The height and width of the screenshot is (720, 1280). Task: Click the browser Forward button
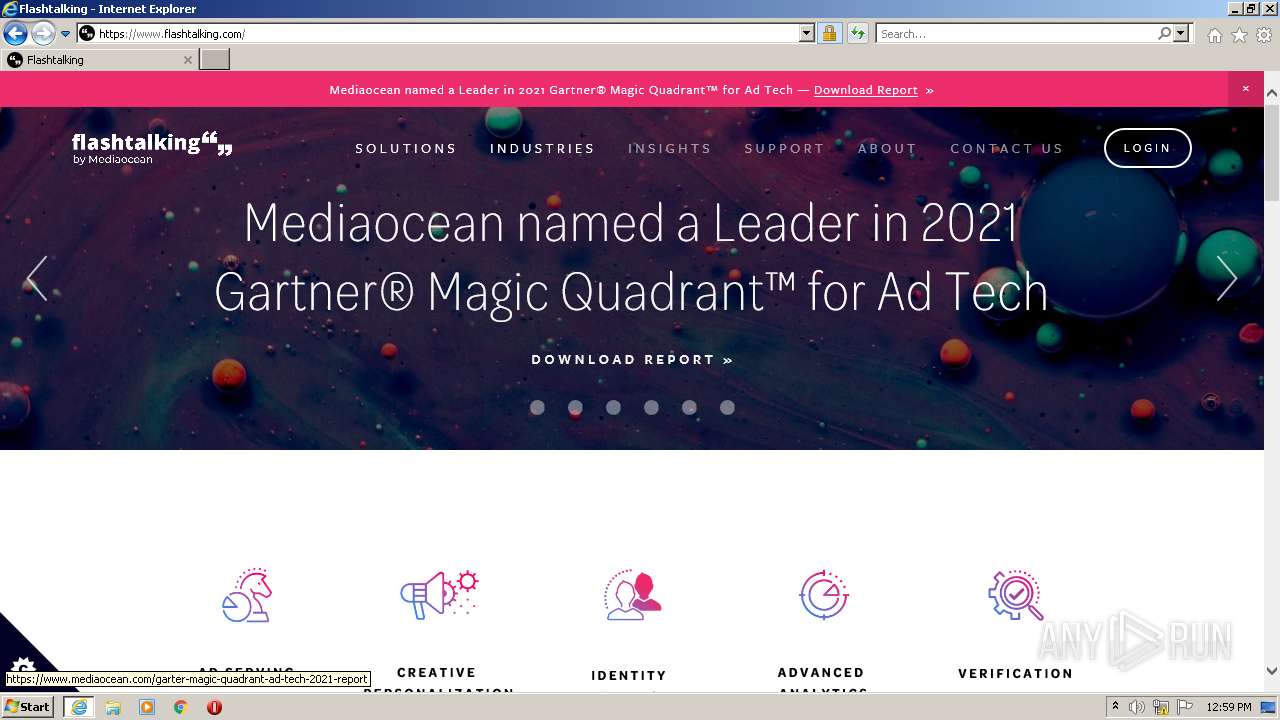tap(43, 33)
